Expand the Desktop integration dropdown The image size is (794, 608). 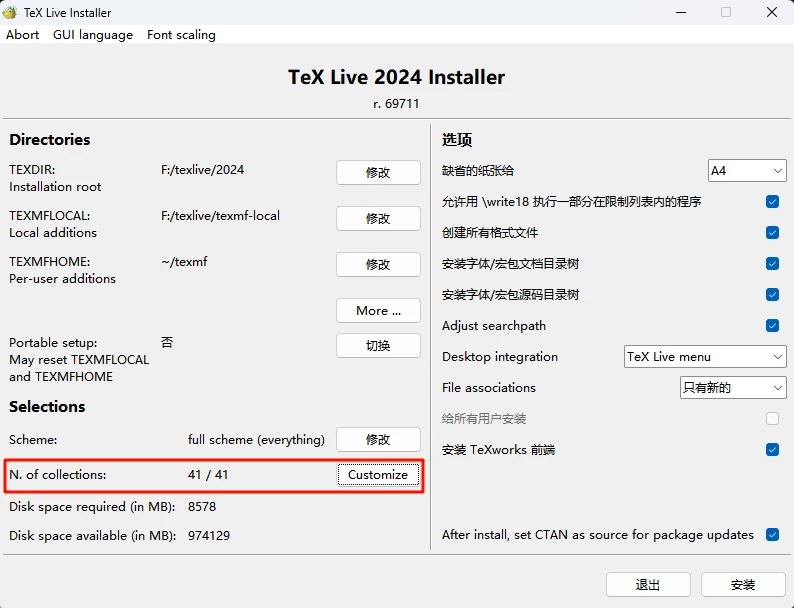pyautogui.click(x=705, y=356)
